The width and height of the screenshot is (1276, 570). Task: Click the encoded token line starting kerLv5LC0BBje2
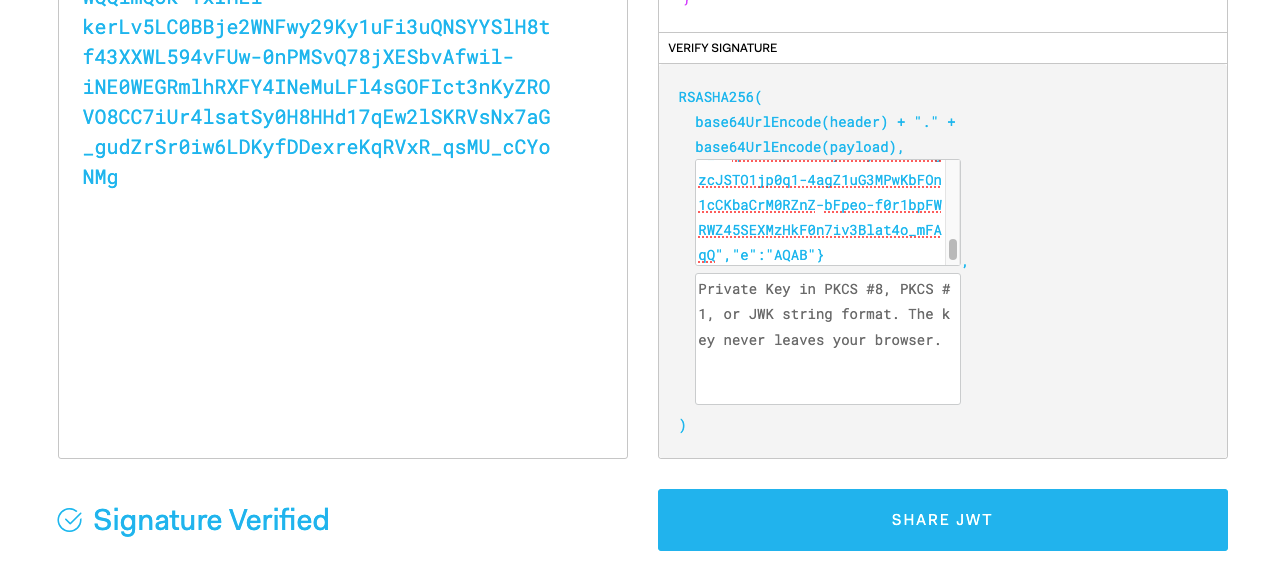[316, 27]
